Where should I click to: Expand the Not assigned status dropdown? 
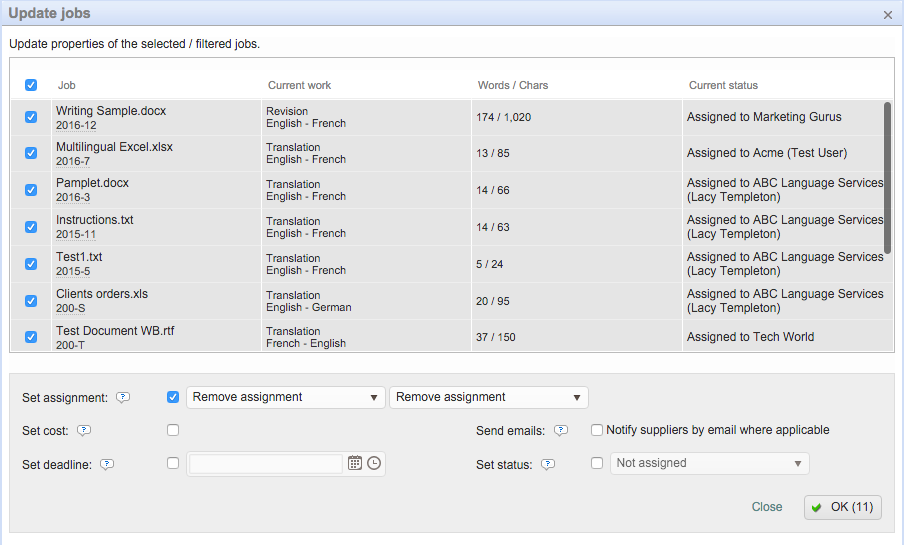click(709, 463)
